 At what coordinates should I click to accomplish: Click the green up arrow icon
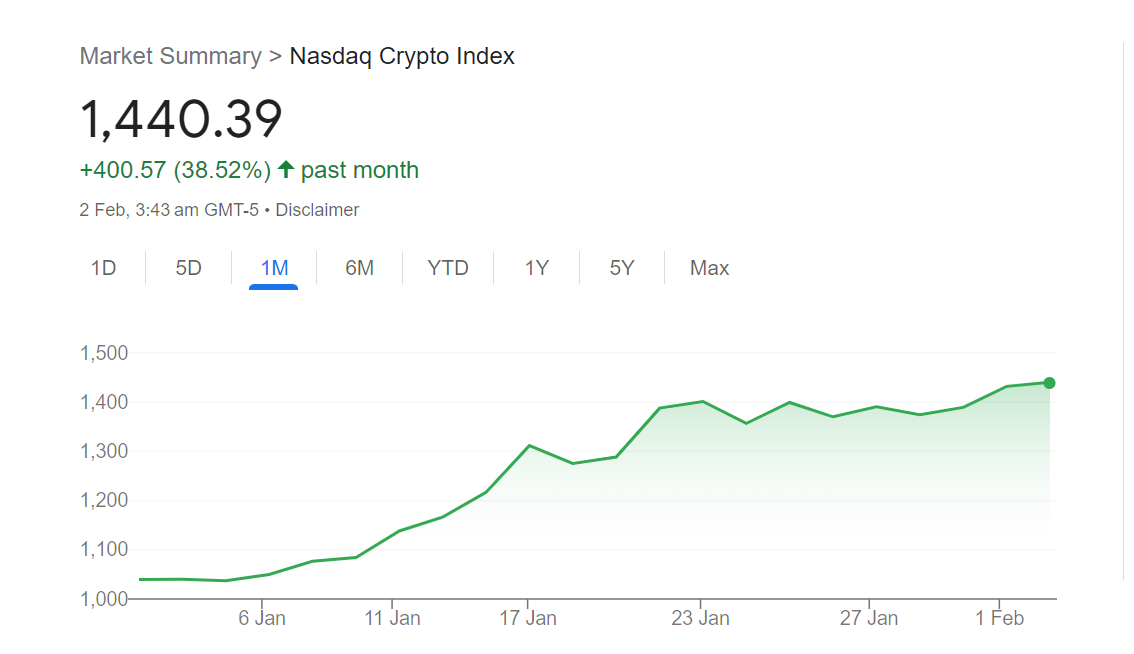(x=286, y=170)
